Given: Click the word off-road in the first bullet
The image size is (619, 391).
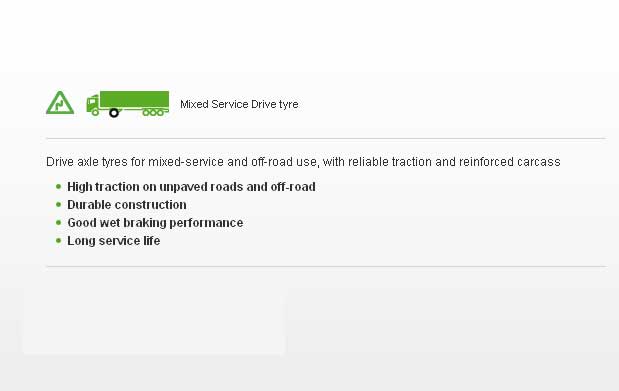Looking at the screenshot, I should 293,187.
